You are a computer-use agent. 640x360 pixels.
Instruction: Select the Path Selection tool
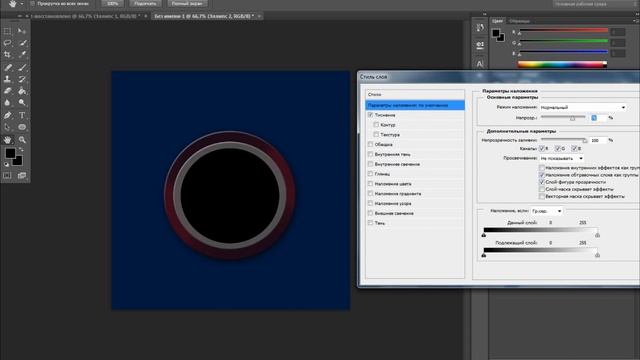pos(7,127)
